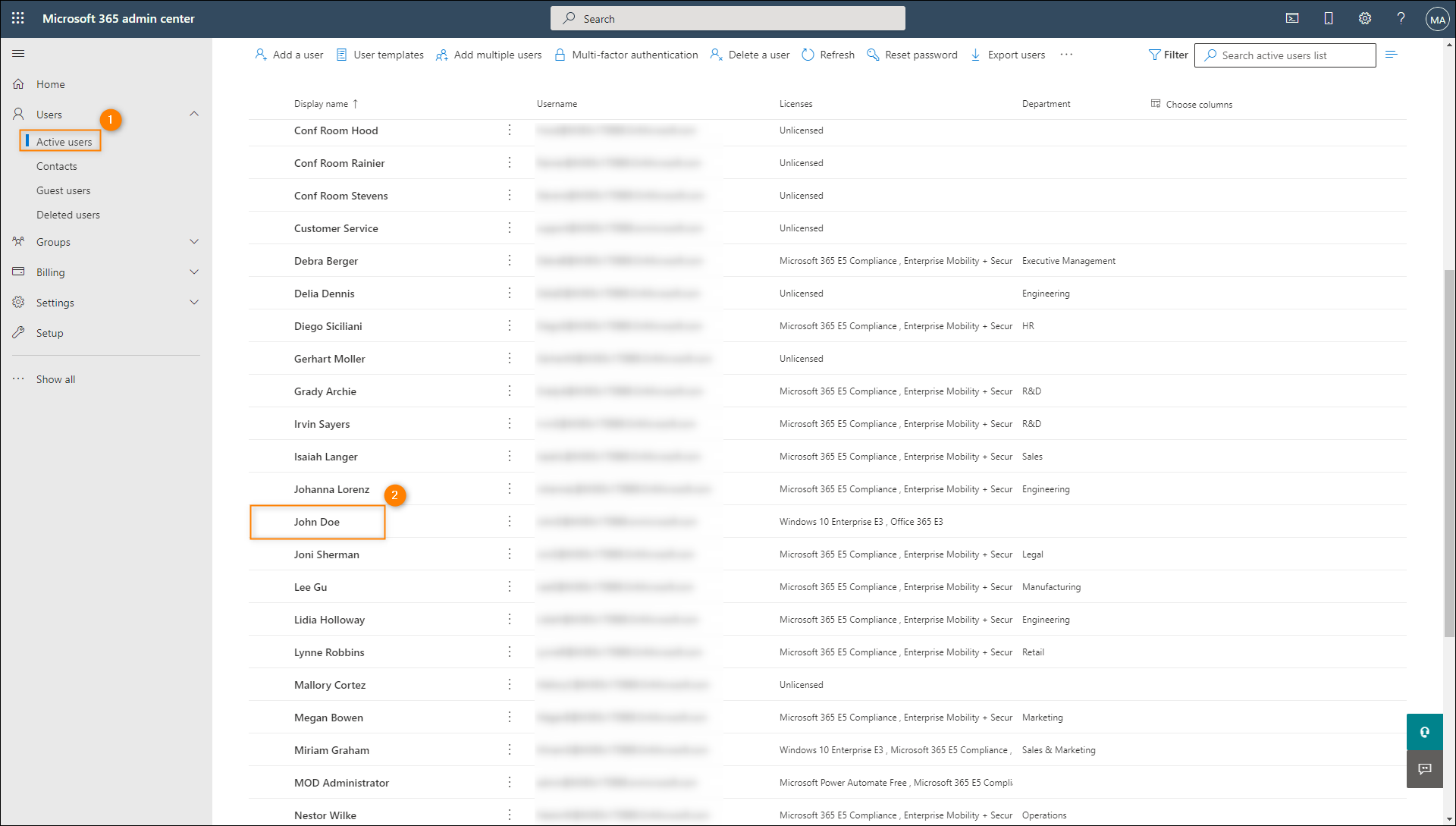Open the help assistant teal button
1456x826 pixels.
pyautogui.click(x=1424, y=732)
